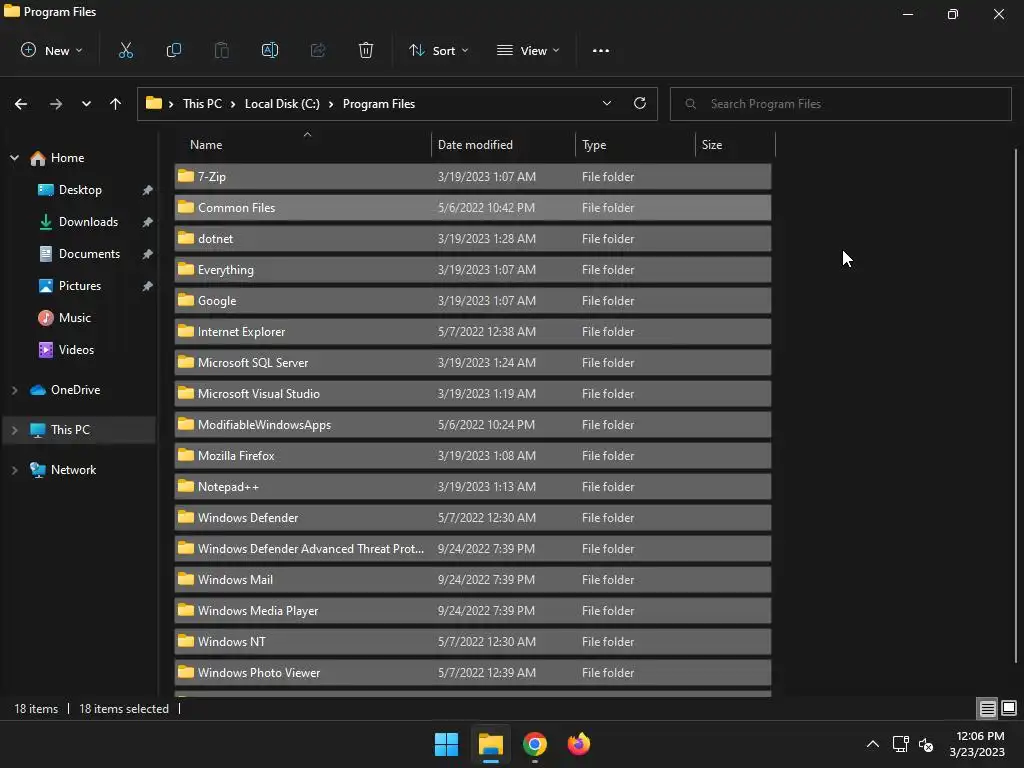
Task: Click This PC in the breadcrumb
Action: (202, 104)
